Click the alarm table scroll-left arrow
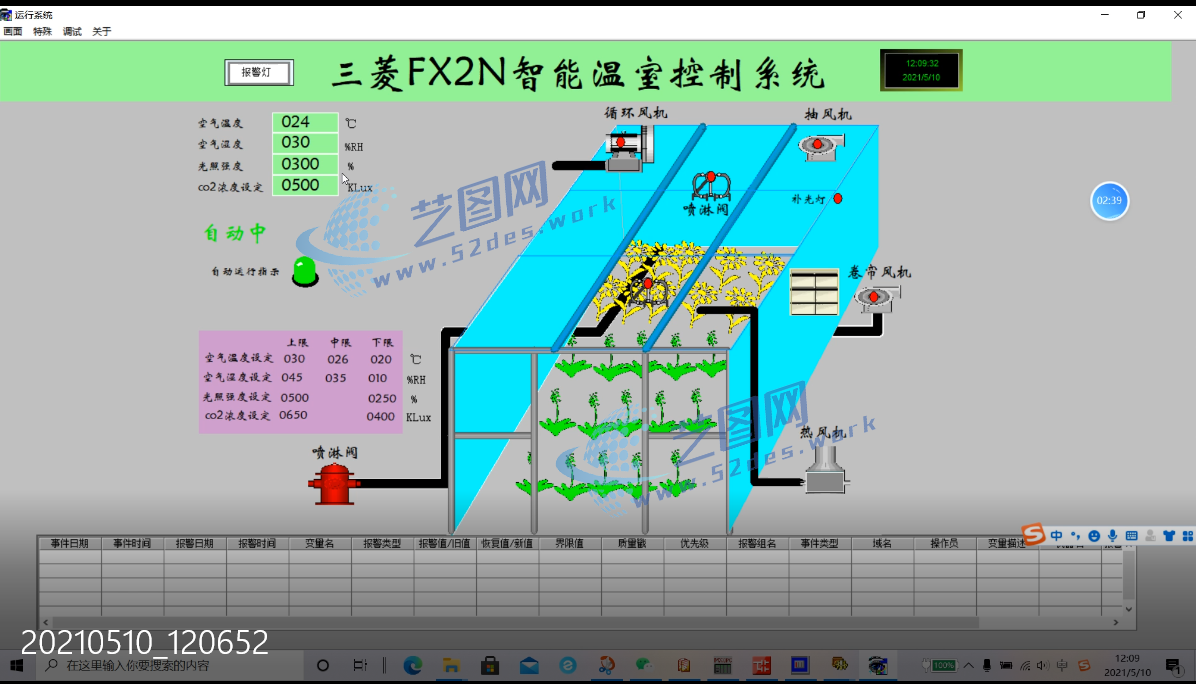This screenshot has width=1196, height=684. (46, 622)
